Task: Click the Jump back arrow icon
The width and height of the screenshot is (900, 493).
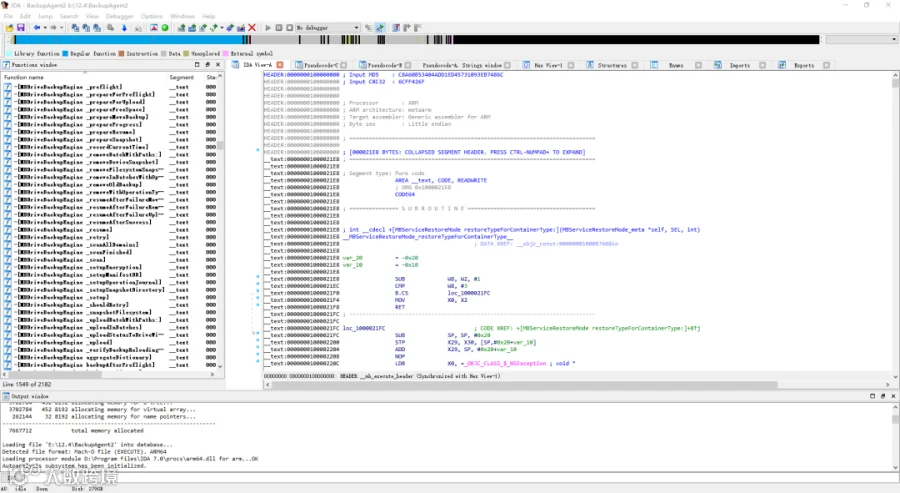Action: point(37,28)
